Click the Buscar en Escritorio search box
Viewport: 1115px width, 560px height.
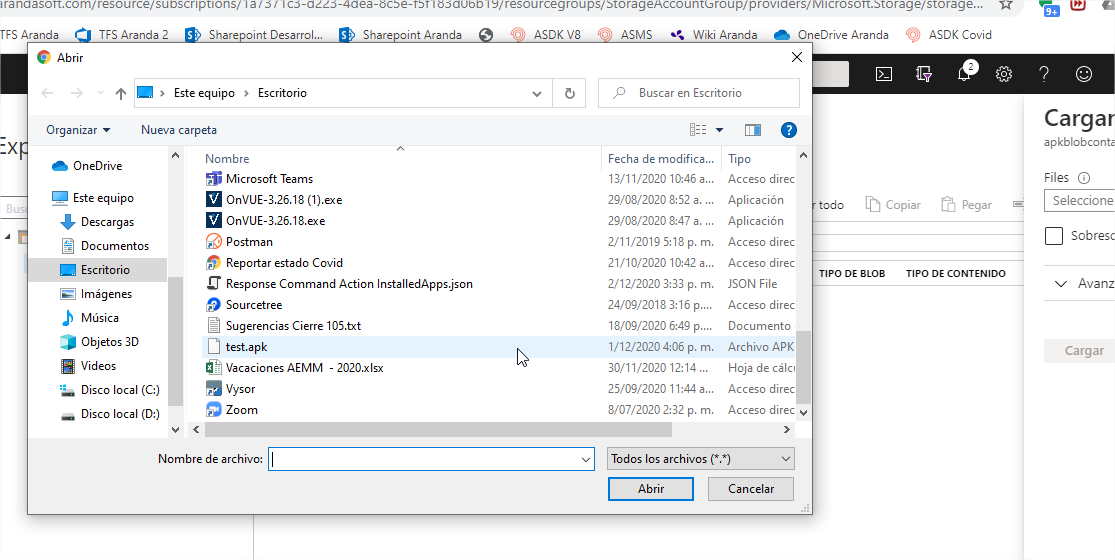[x=699, y=93]
